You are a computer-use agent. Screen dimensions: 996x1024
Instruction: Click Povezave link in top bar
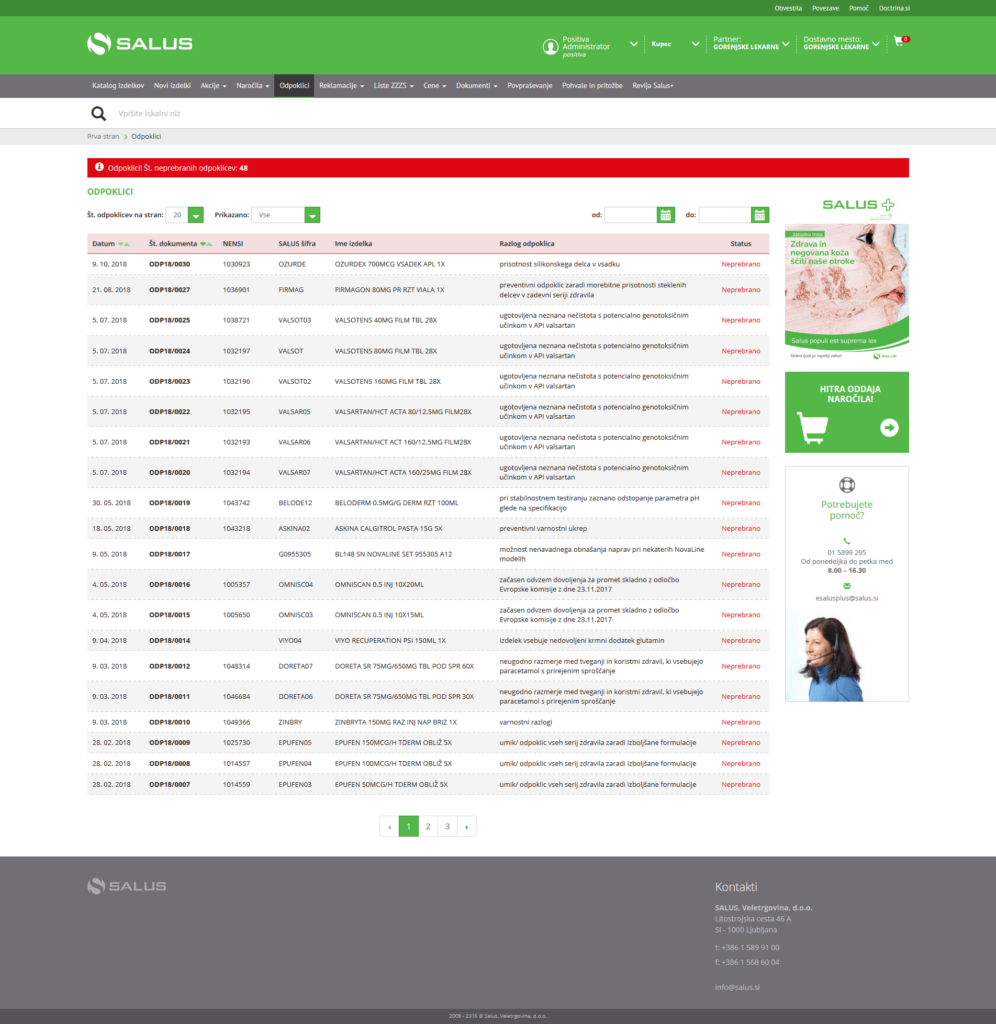point(826,8)
